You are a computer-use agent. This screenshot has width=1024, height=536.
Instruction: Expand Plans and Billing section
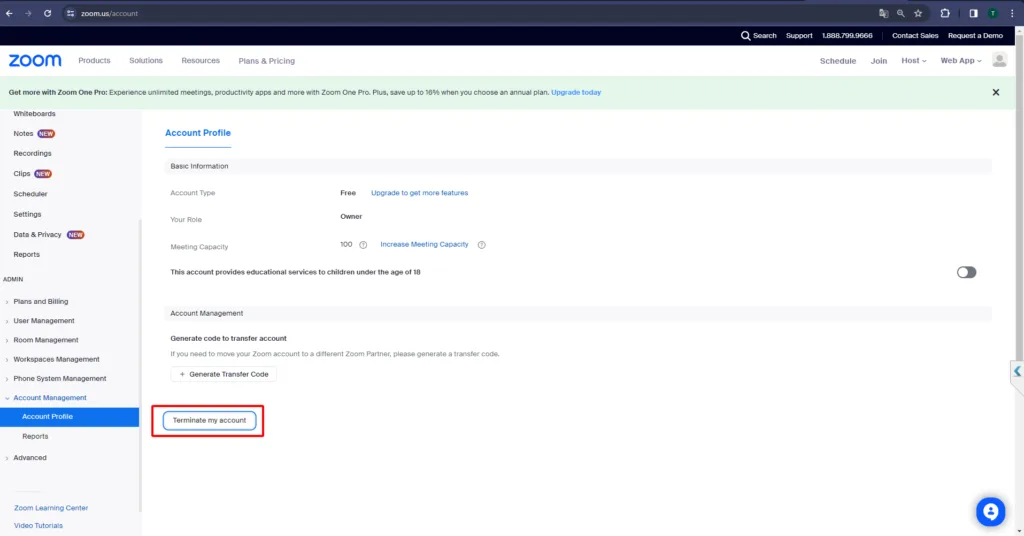pos(41,301)
